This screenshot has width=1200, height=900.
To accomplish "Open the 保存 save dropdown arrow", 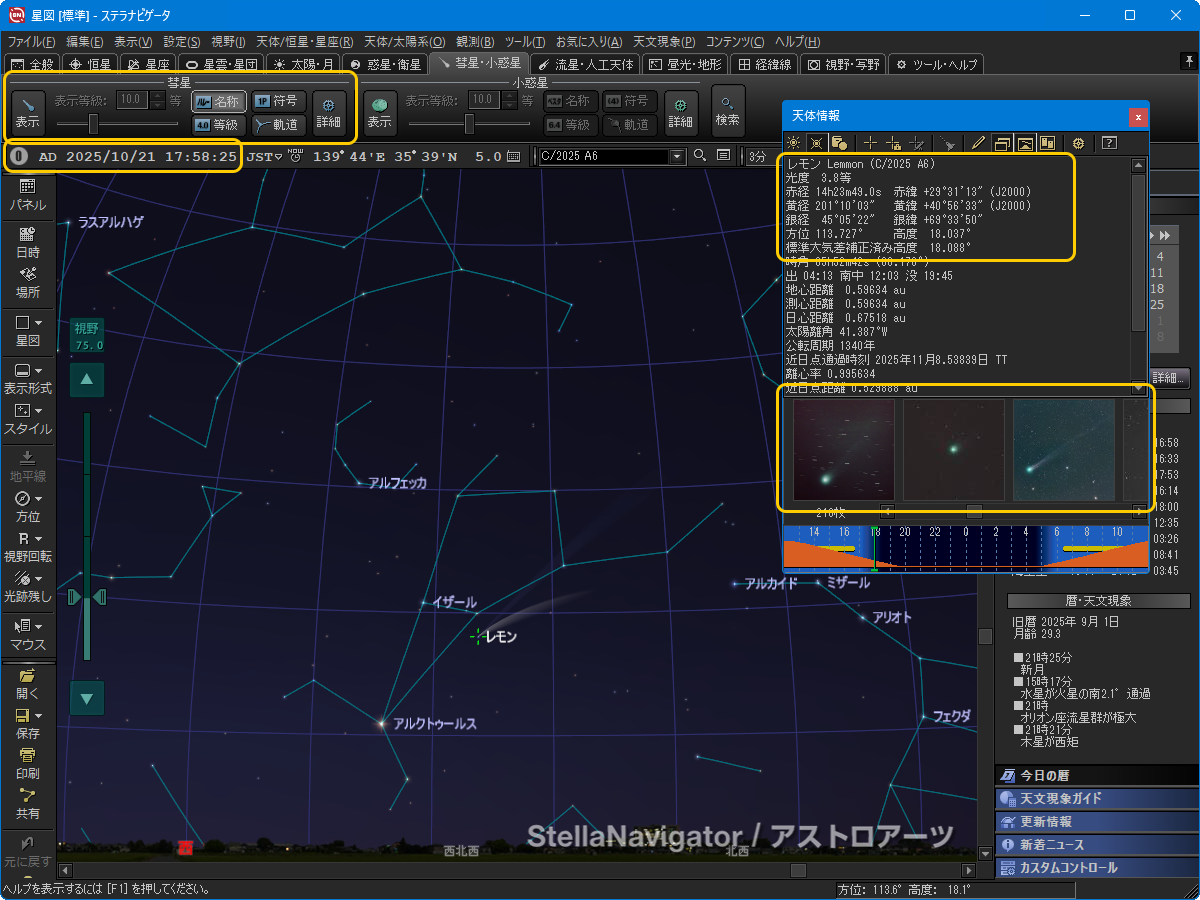I will coord(39,716).
